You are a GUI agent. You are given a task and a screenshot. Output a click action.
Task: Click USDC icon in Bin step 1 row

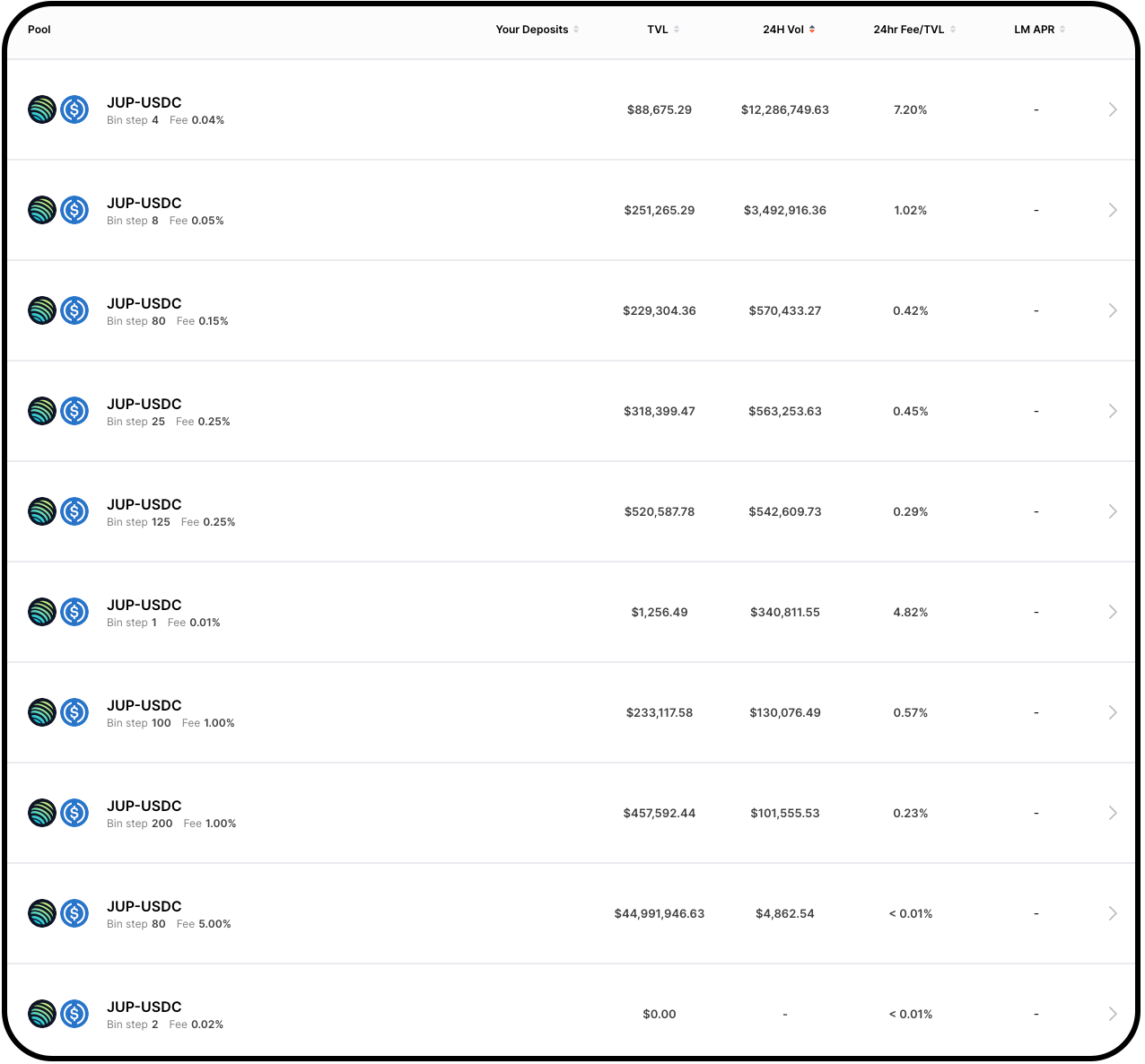(x=74, y=612)
